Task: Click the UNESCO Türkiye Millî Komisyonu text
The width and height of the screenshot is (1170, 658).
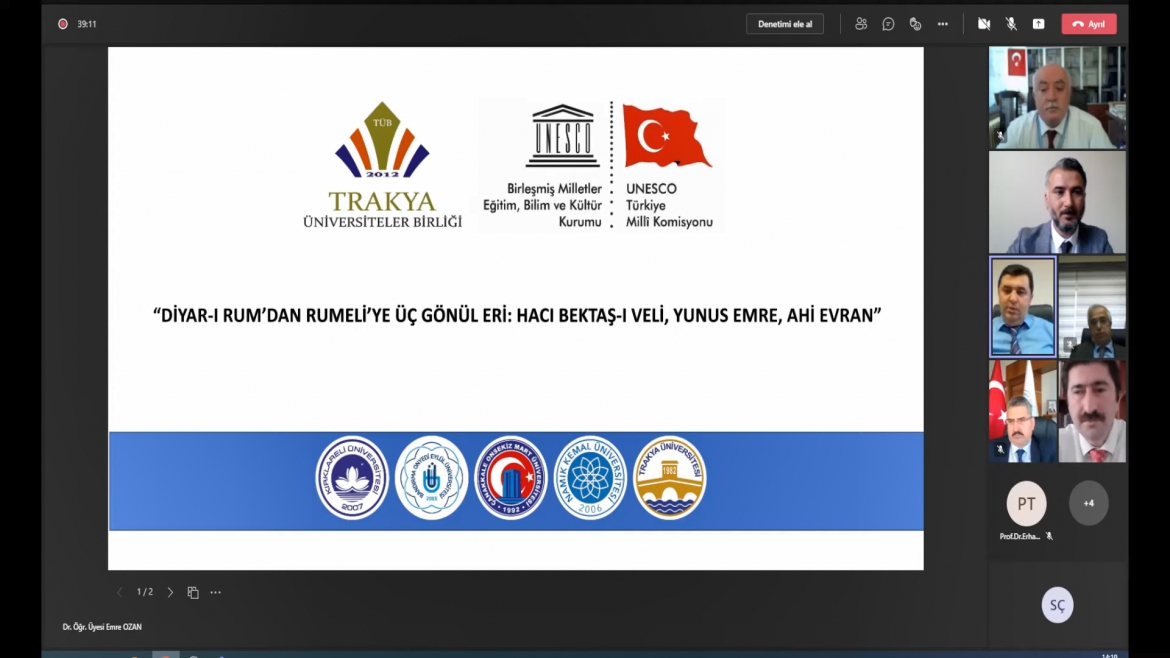Action: coord(669,206)
